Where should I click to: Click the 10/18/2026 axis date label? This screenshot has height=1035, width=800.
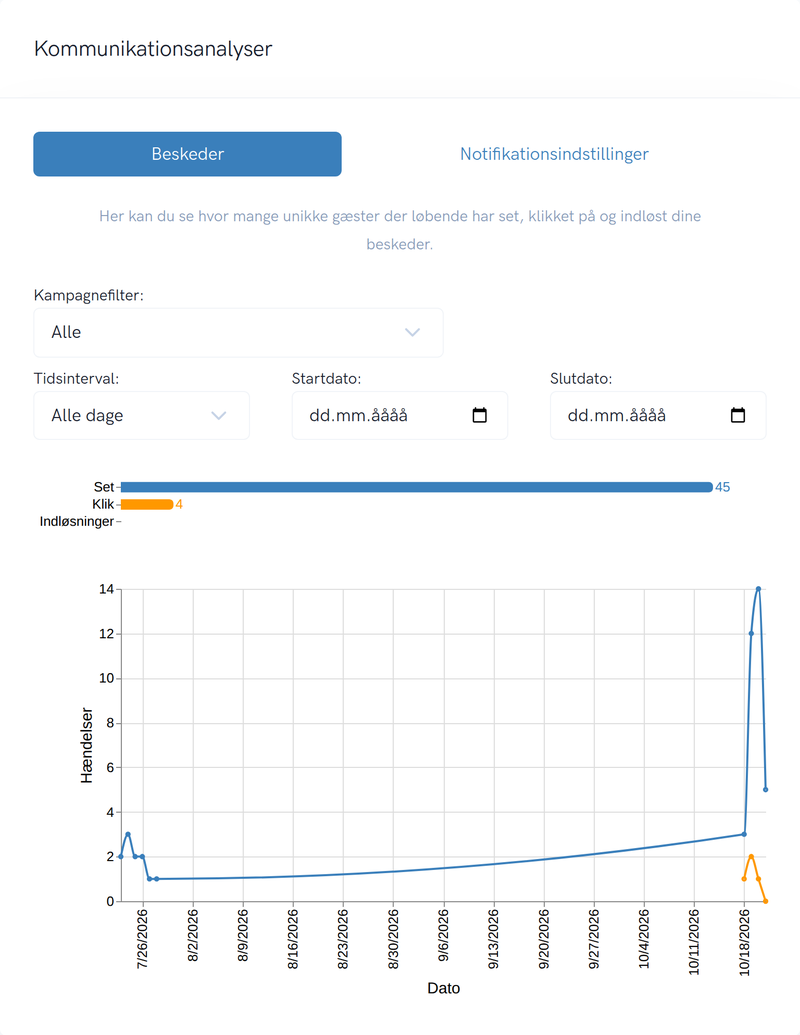tap(745, 943)
